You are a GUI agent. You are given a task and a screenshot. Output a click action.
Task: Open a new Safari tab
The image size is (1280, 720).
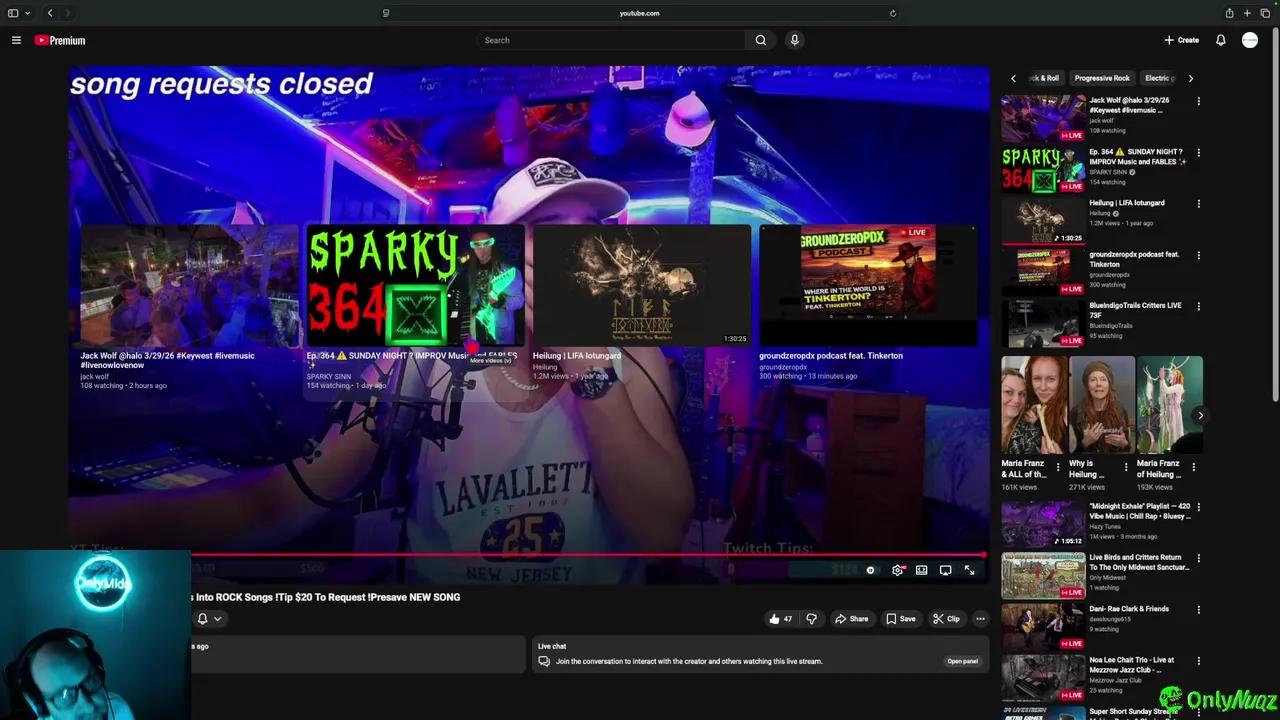pyautogui.click(x=1247, y=13)
